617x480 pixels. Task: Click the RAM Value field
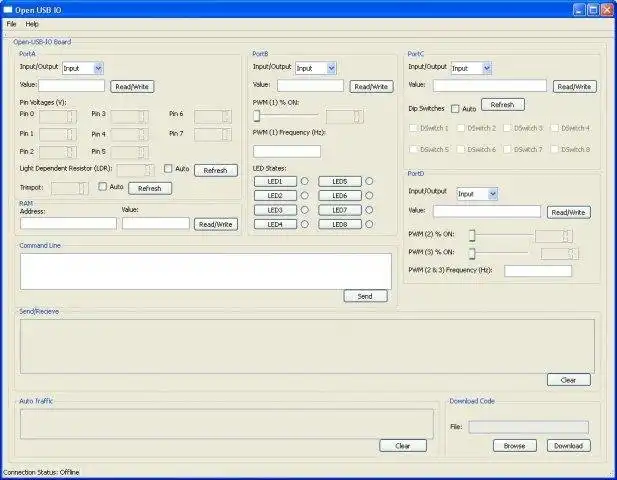(156, 223)
